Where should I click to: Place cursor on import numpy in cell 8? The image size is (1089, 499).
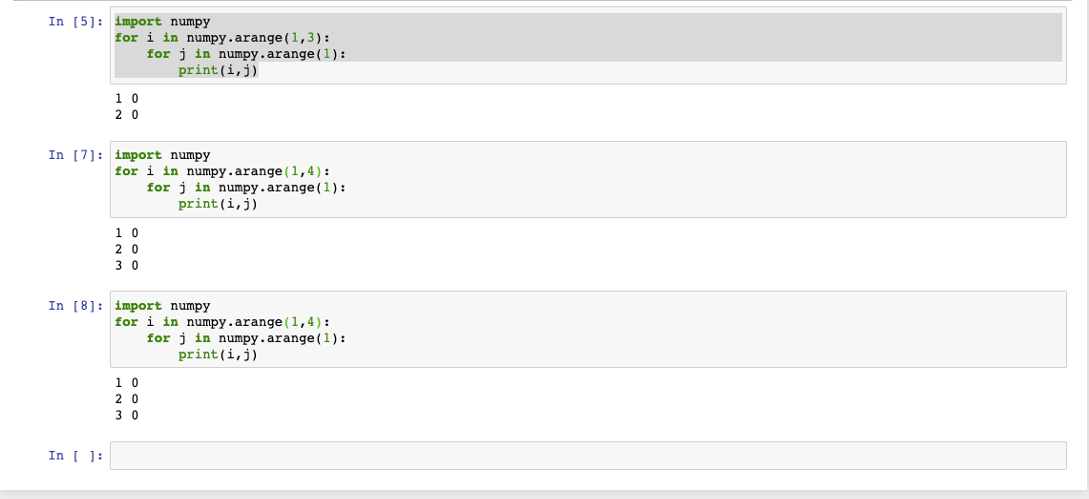click(x=162, y=306)
